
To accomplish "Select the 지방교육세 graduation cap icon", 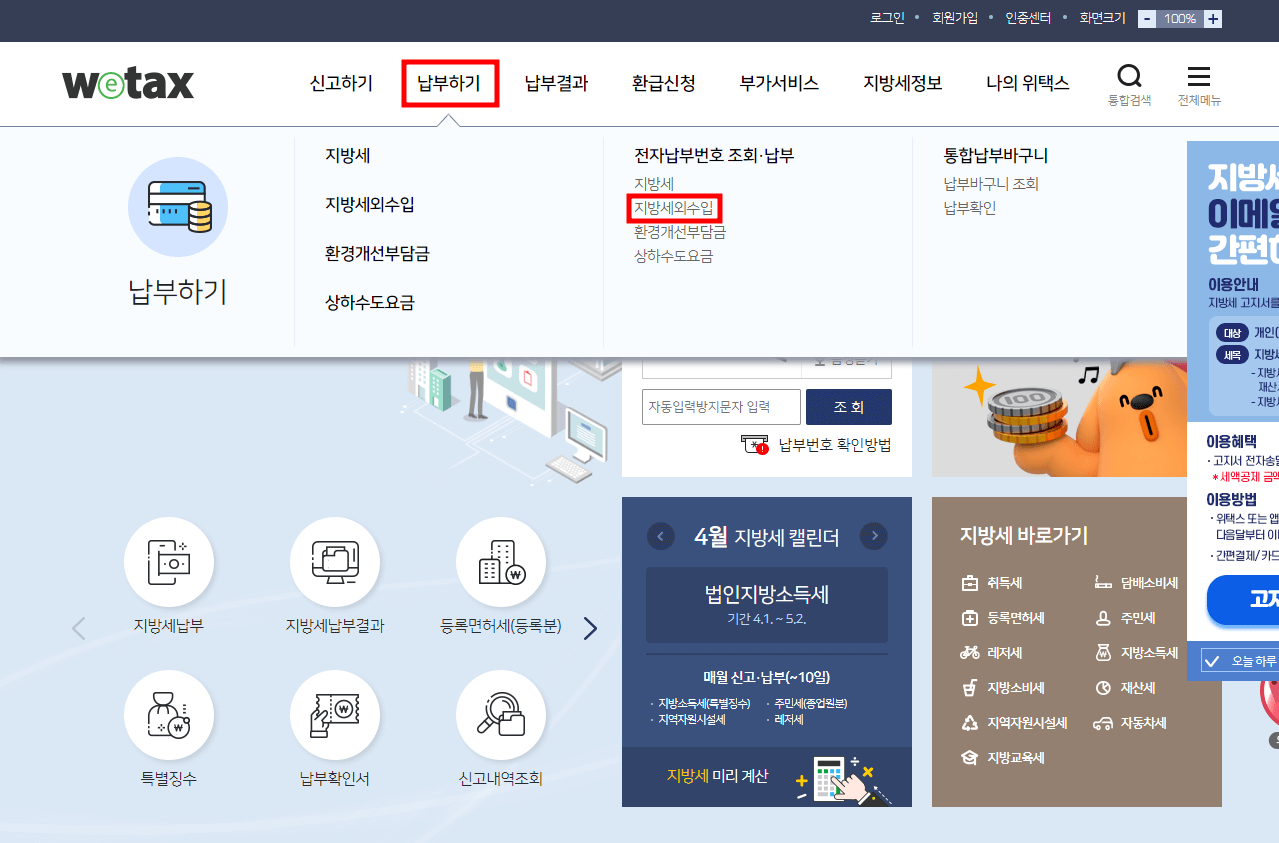I will [x=969, y=758].
